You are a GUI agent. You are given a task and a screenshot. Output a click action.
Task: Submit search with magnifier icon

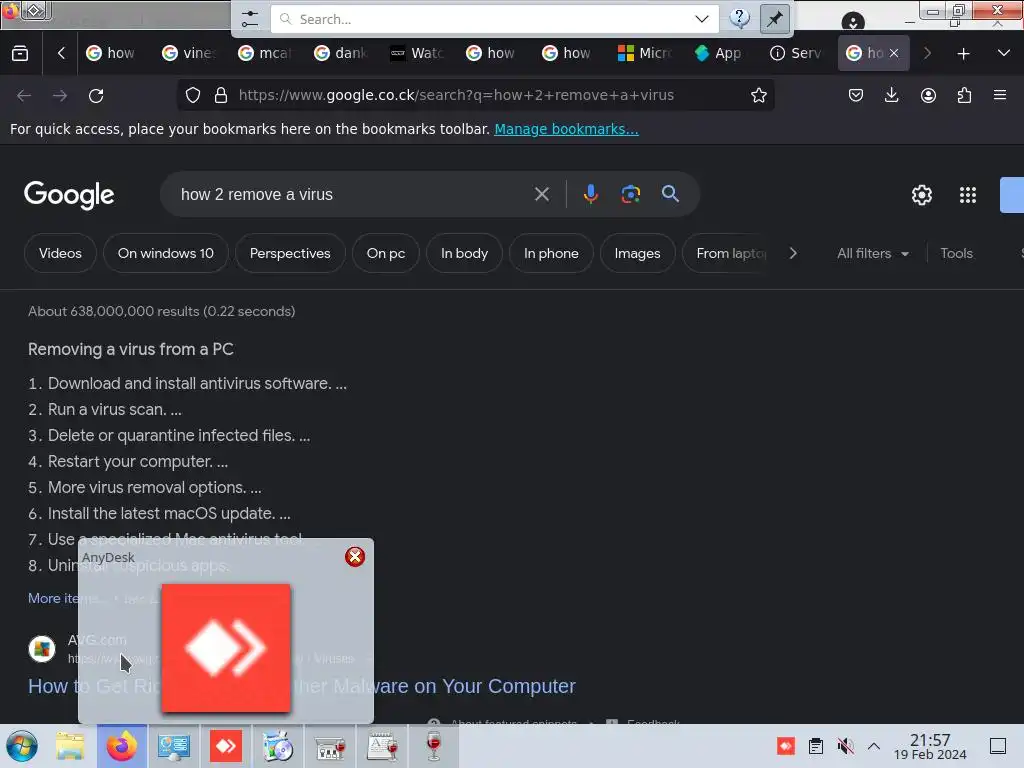[670, 194]
